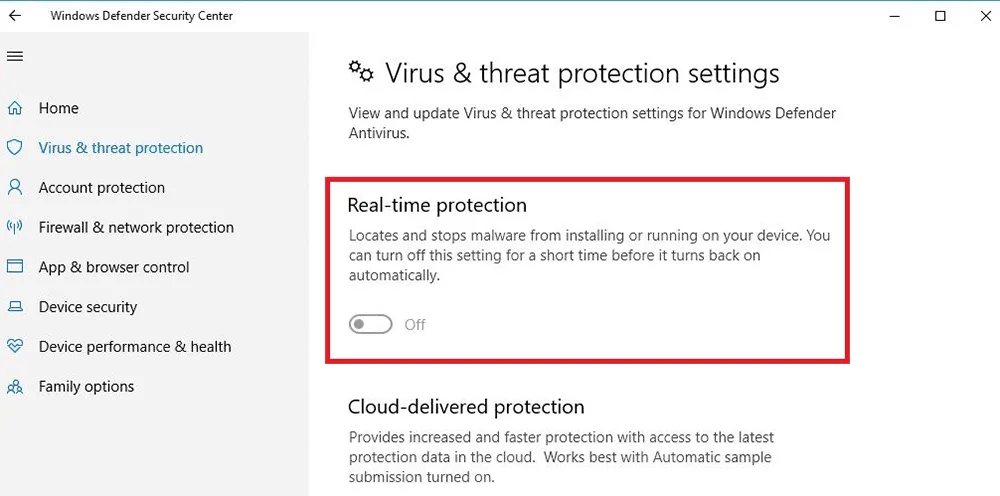Open Account protection section
The height and width of the screenshot is (496, 1000).
(x=102, y=187)
